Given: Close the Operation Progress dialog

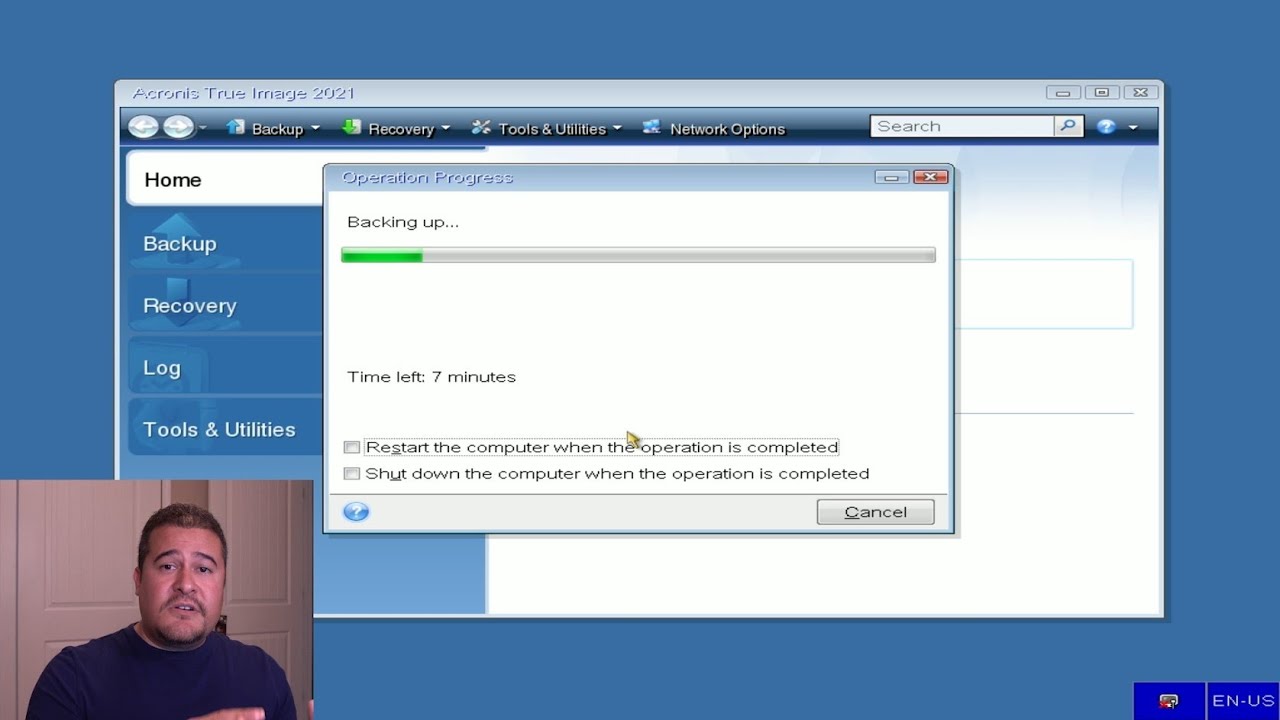Looking at the screenshot, I should coord(930,177).
